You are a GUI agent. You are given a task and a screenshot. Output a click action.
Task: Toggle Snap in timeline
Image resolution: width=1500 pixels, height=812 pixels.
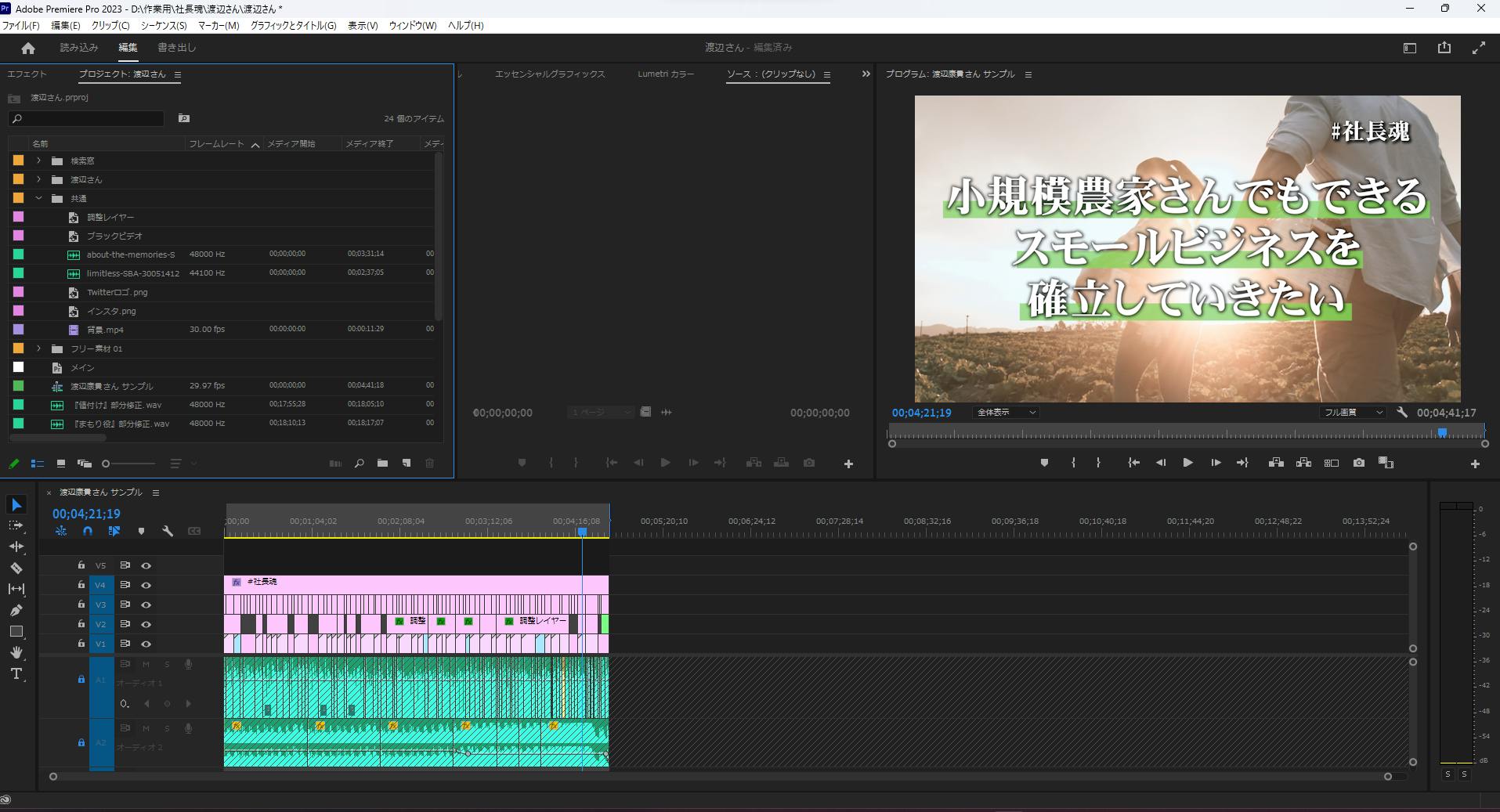(88, 531)
